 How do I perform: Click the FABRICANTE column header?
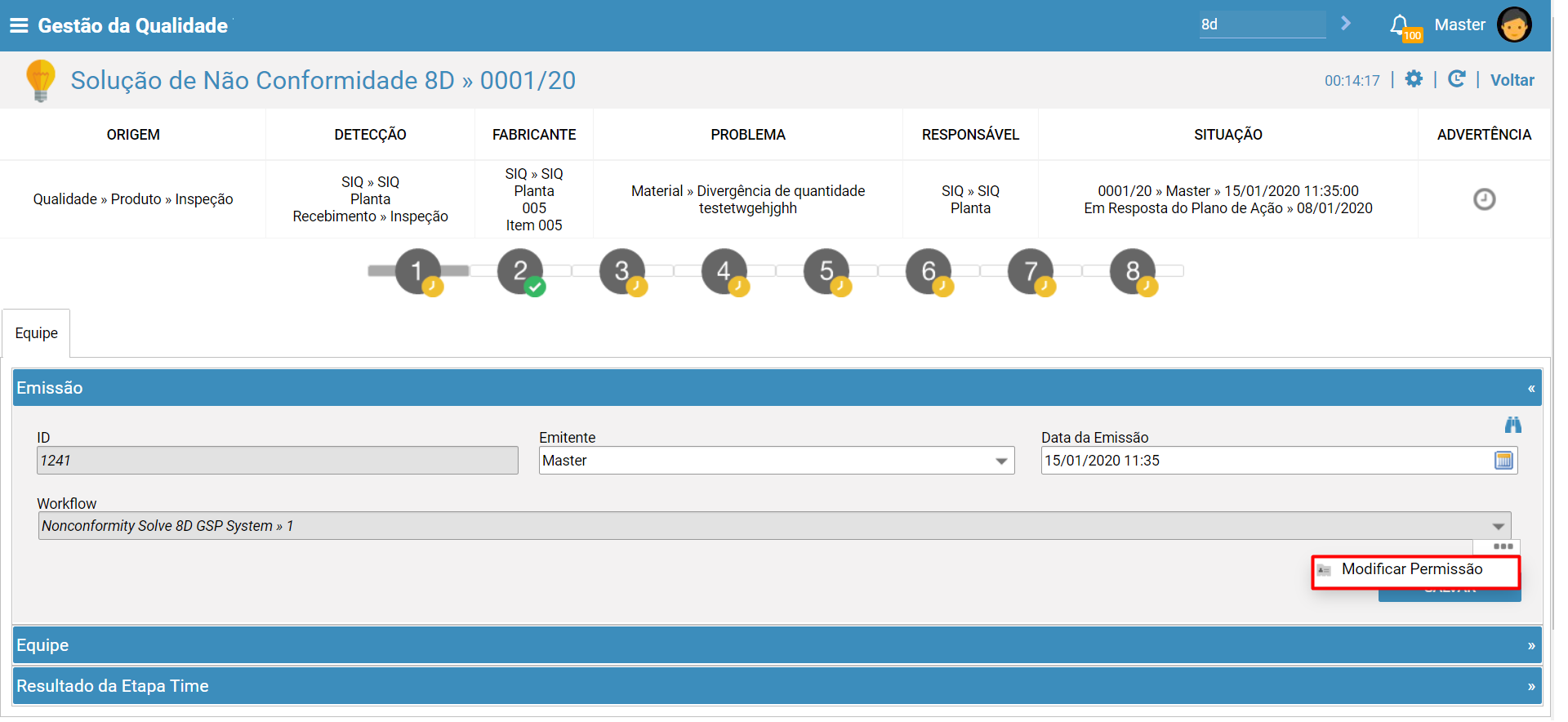coord(534,135)
